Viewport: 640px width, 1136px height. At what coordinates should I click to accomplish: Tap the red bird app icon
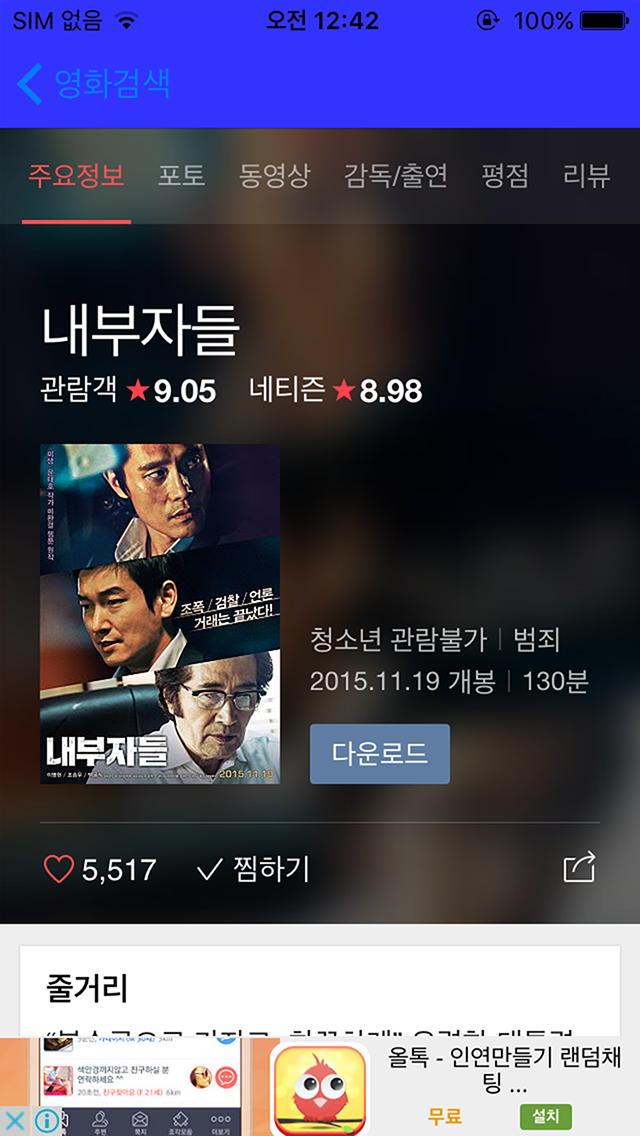pyautogui.click(x=320, y=1090)
